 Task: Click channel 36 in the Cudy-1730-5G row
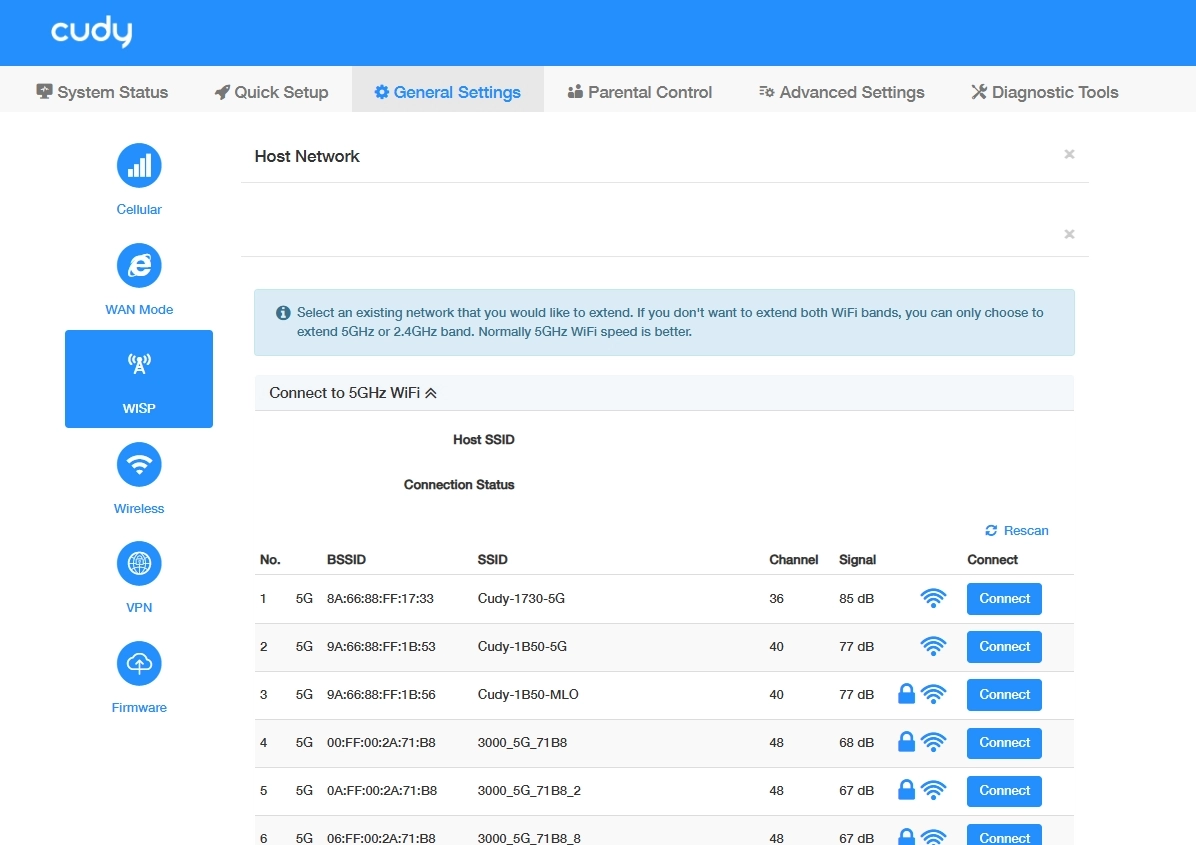point(776,599)
